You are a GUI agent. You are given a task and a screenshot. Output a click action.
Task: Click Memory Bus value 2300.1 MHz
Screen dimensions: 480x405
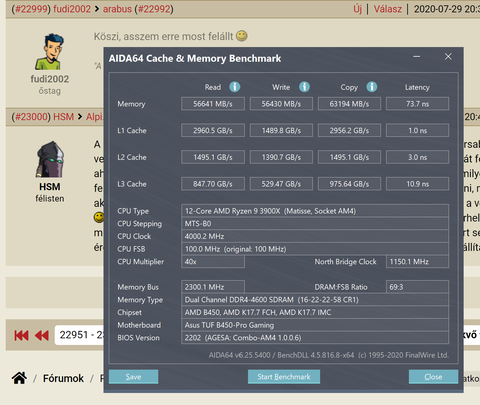[x=213, y=287]
